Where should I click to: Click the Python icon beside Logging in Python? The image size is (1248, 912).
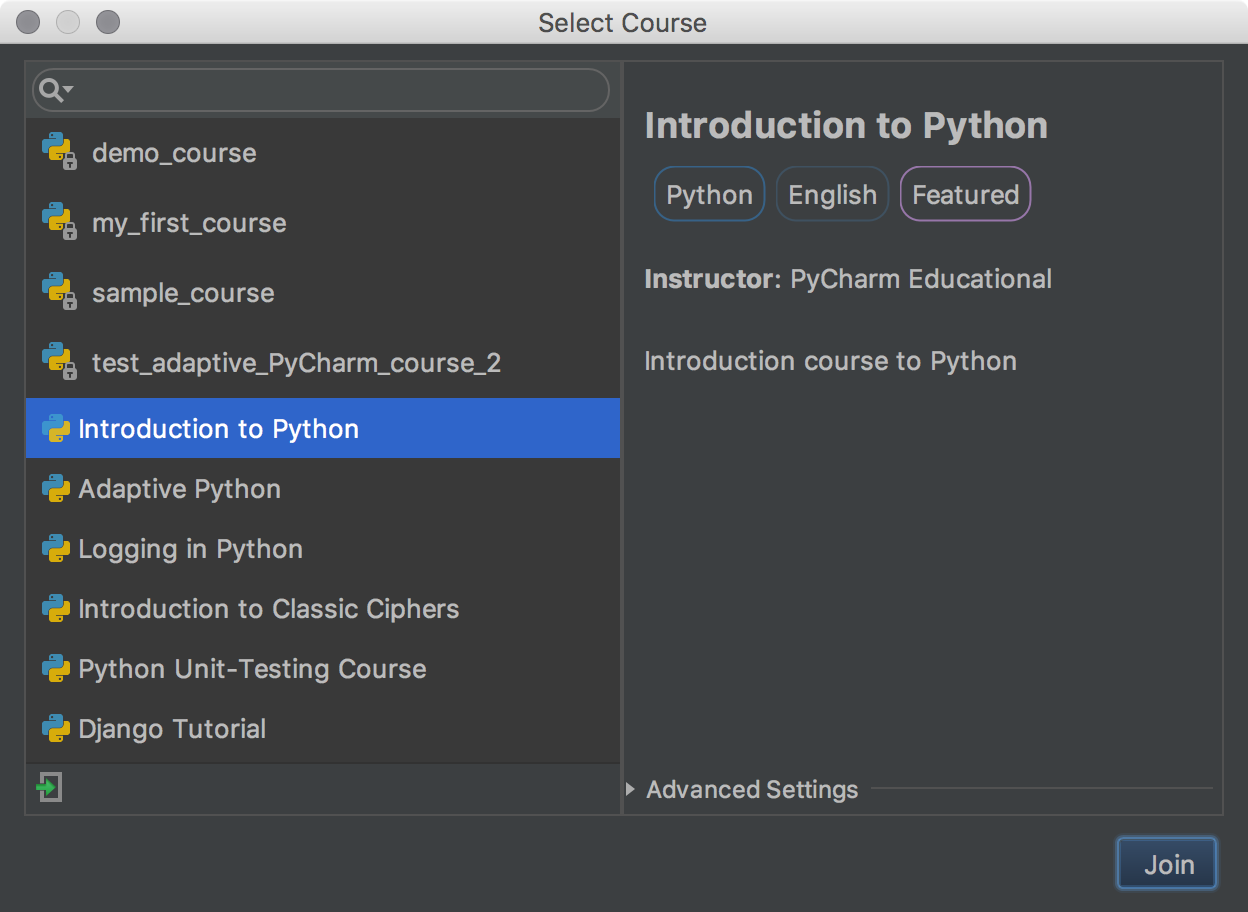coord(56,548)
